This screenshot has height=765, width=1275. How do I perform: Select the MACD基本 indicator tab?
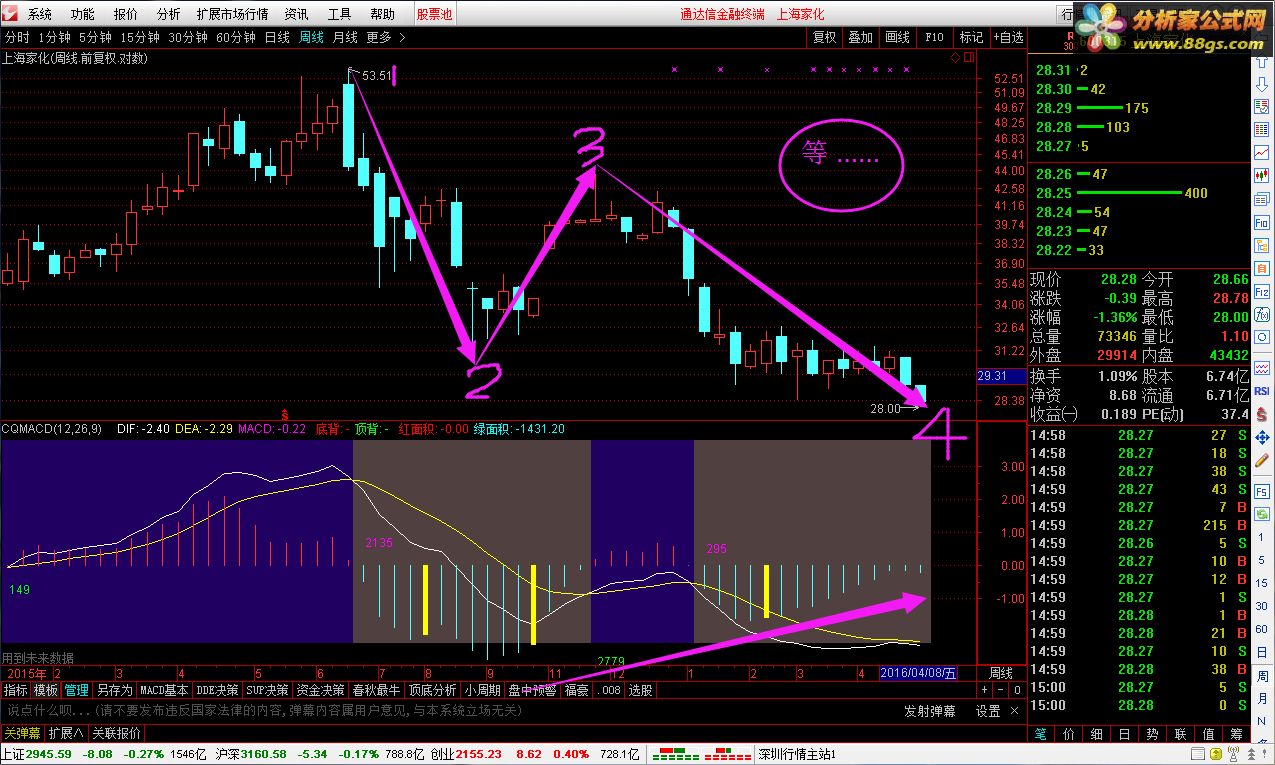click(x=164, y=690)
